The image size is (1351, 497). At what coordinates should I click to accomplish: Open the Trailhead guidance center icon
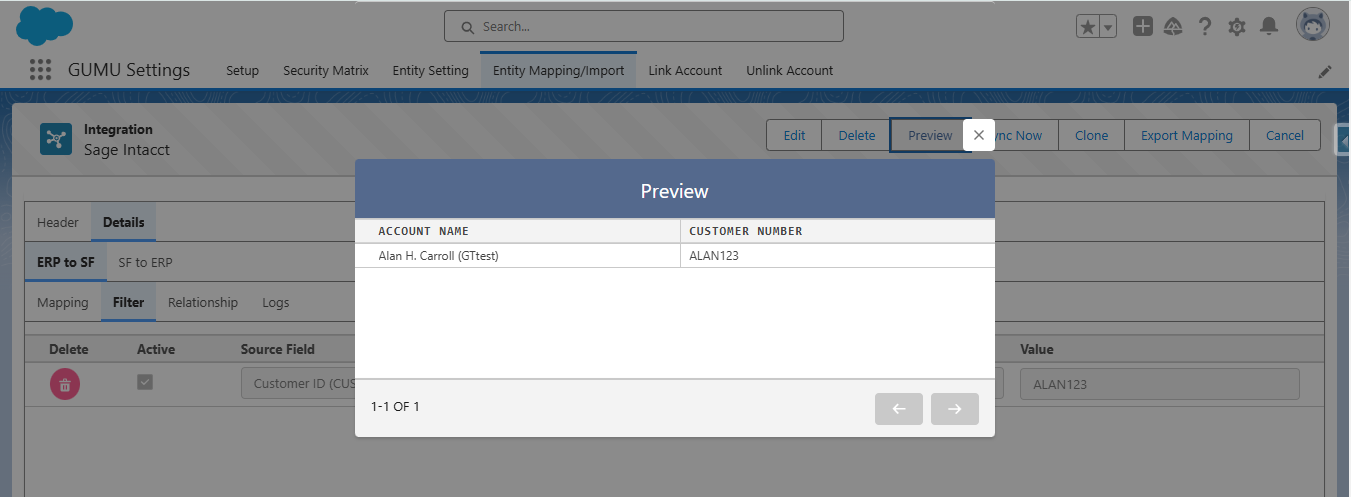coord(1174,27)
